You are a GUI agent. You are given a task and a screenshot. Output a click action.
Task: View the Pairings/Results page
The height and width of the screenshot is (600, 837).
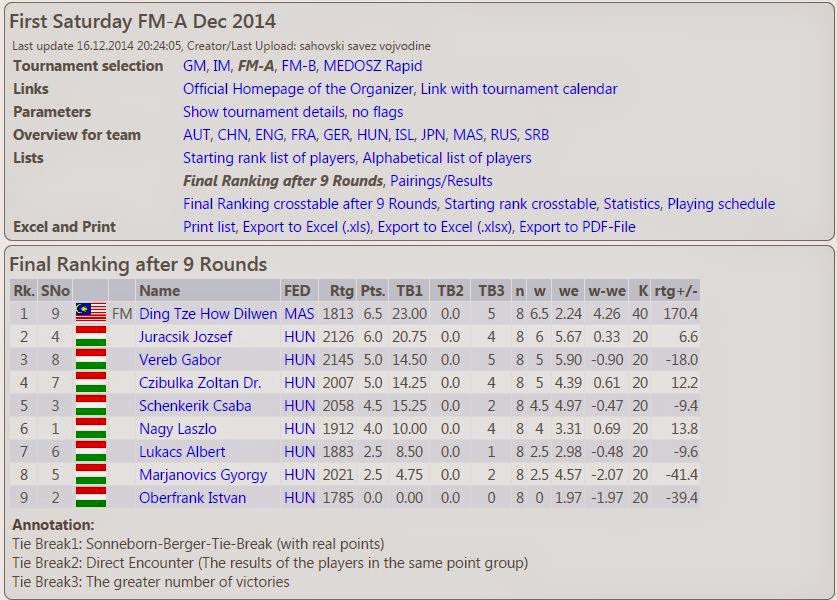441,181
